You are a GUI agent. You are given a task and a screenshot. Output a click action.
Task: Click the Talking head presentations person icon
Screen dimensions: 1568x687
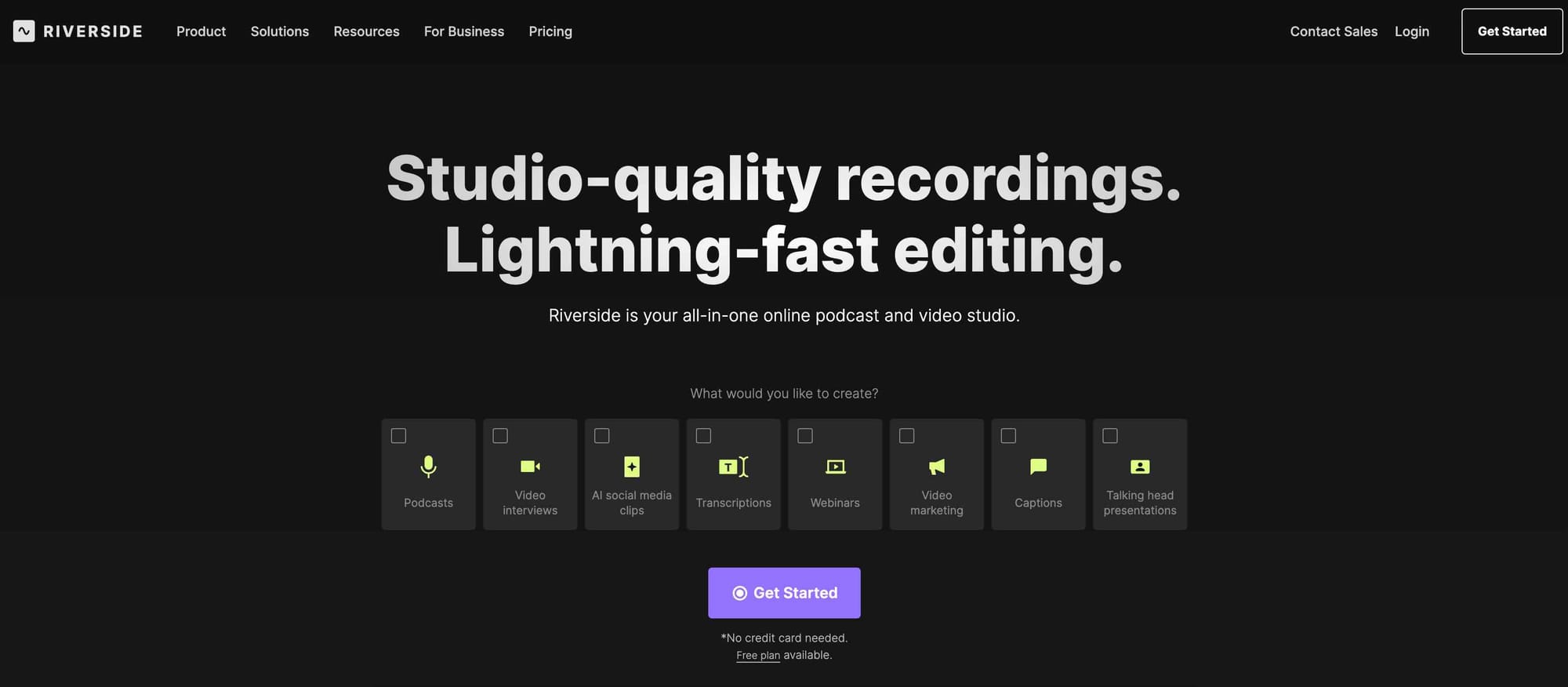coord(1140,467)
